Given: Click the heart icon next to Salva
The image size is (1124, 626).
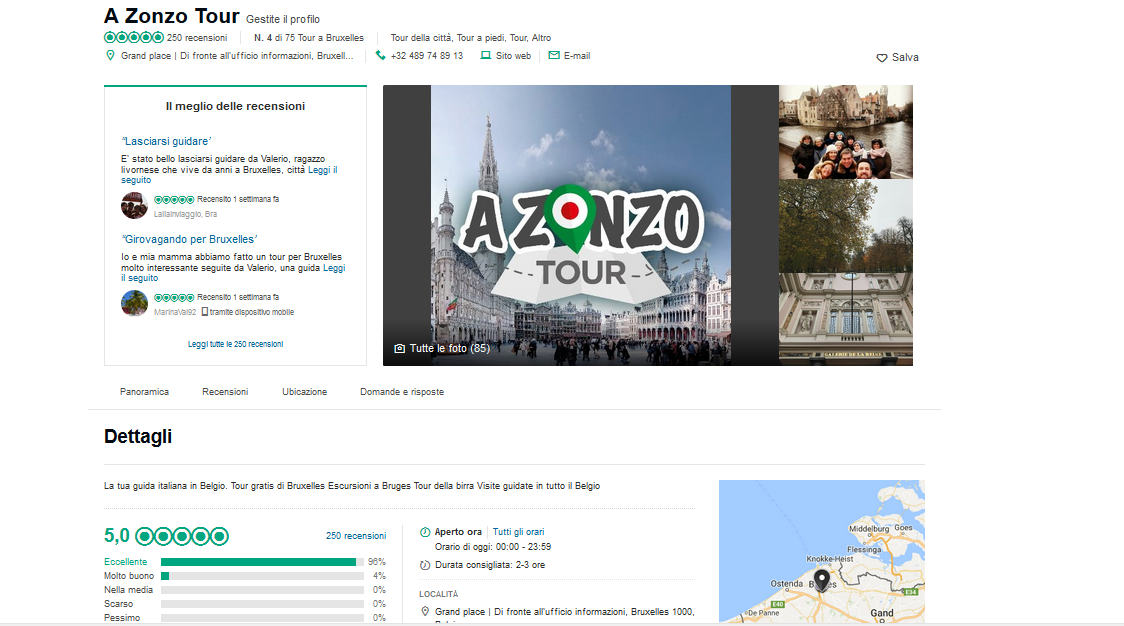Looking at the screenshot, I should 882,58.
